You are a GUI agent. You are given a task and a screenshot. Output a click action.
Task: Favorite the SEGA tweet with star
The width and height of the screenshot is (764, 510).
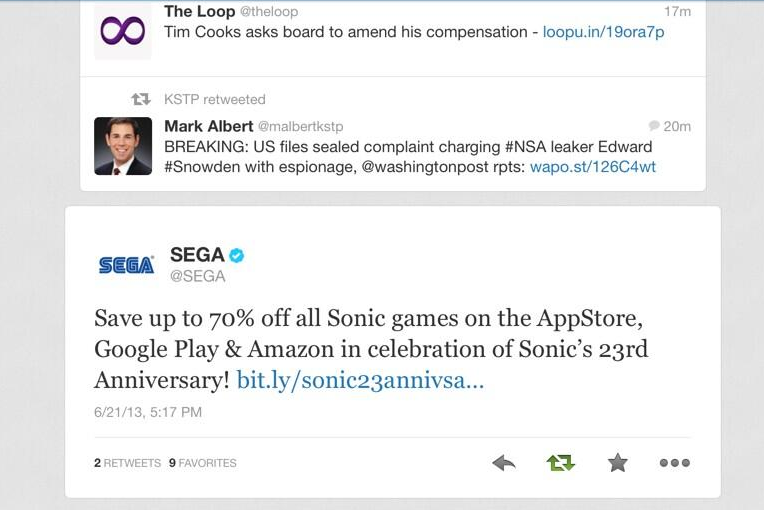[x=617, y=463]
